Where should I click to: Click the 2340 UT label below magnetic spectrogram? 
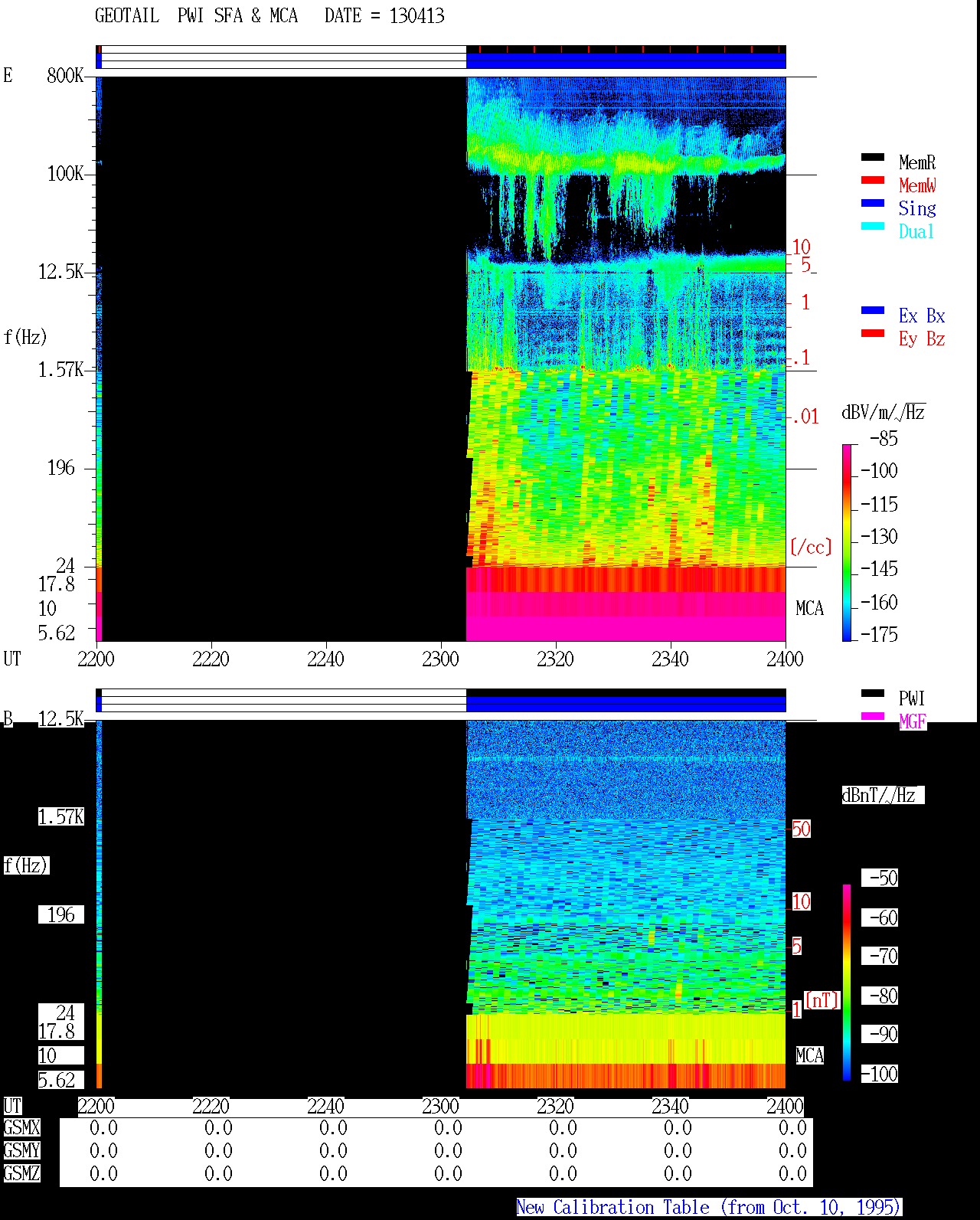[x=670, y=1106]
